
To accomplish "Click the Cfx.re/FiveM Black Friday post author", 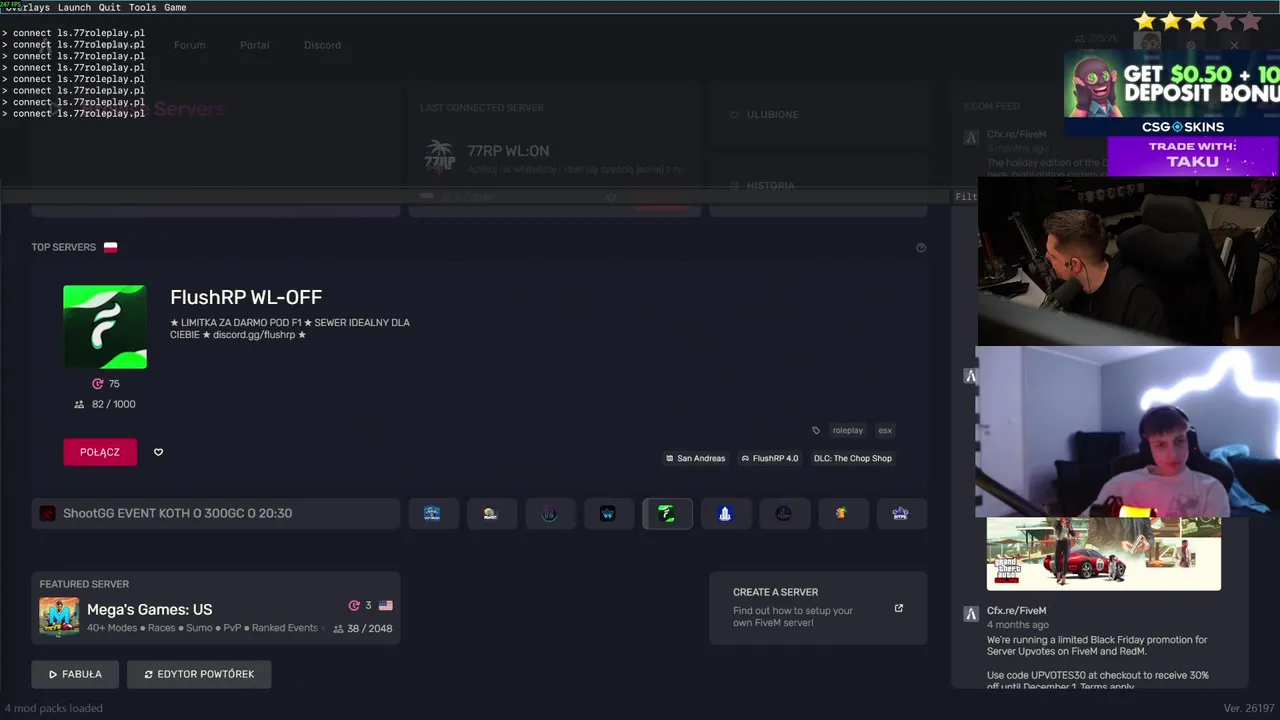I will [x=1016, y=611].
